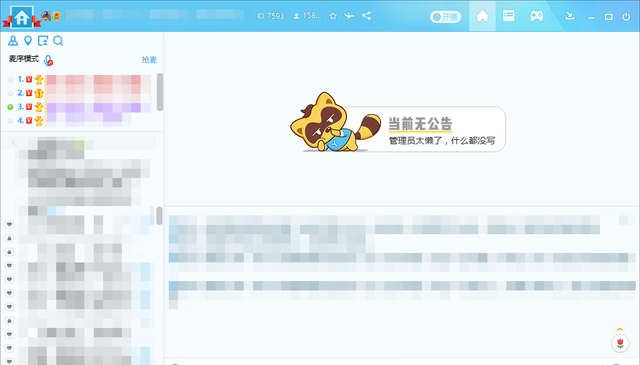Select the status circle of mic queue row 2
The width and height of the screenshot is (640, 365).
(10, 93)
